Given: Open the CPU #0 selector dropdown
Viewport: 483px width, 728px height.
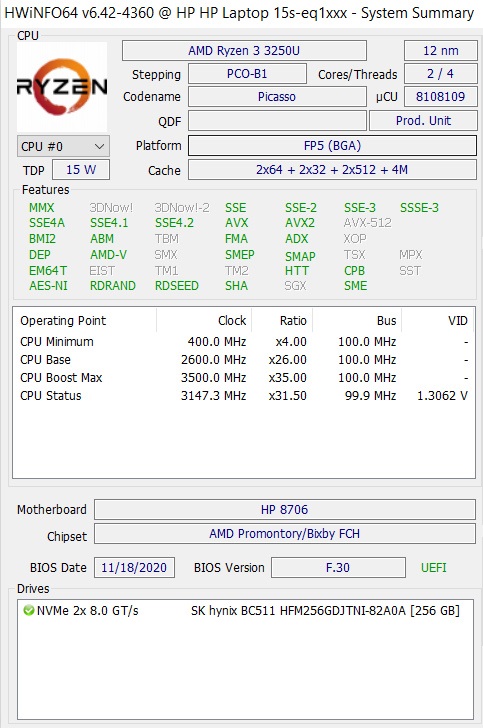Looking at the screenshot, I should [x=63, y=146].
